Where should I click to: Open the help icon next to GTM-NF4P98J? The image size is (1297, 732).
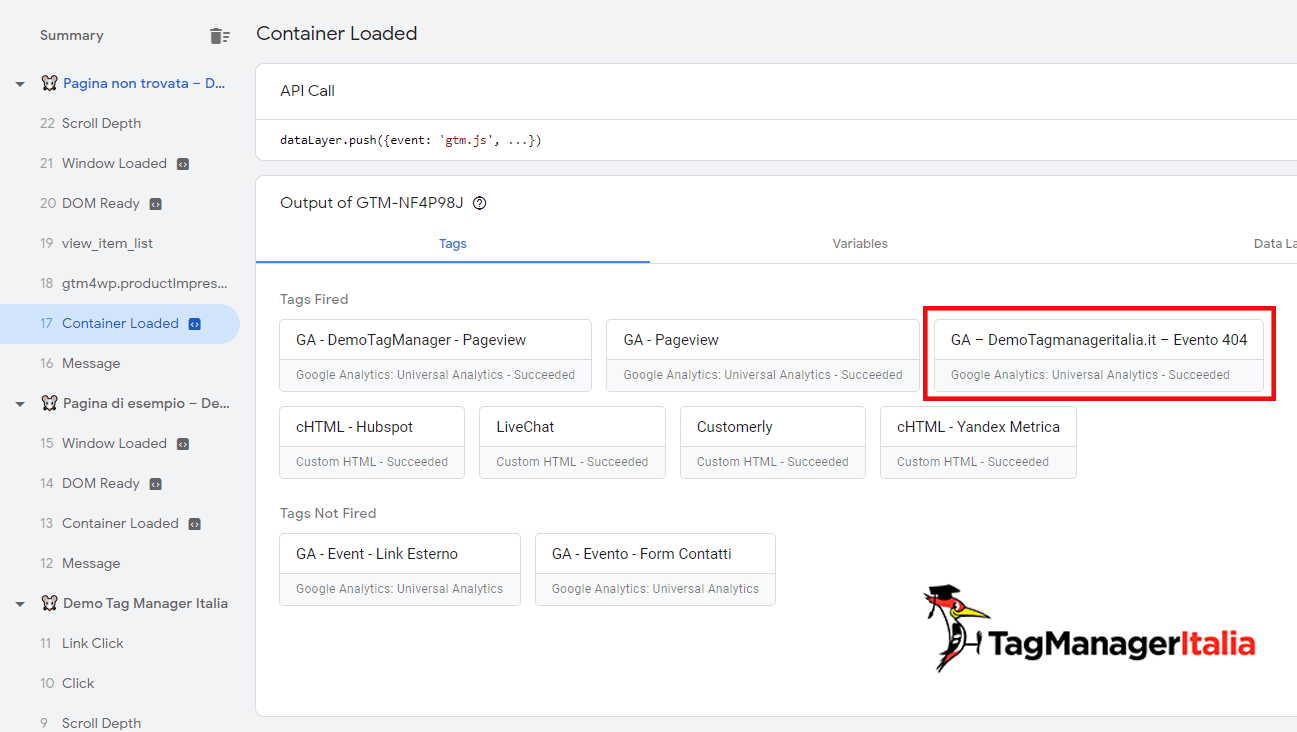480,203
